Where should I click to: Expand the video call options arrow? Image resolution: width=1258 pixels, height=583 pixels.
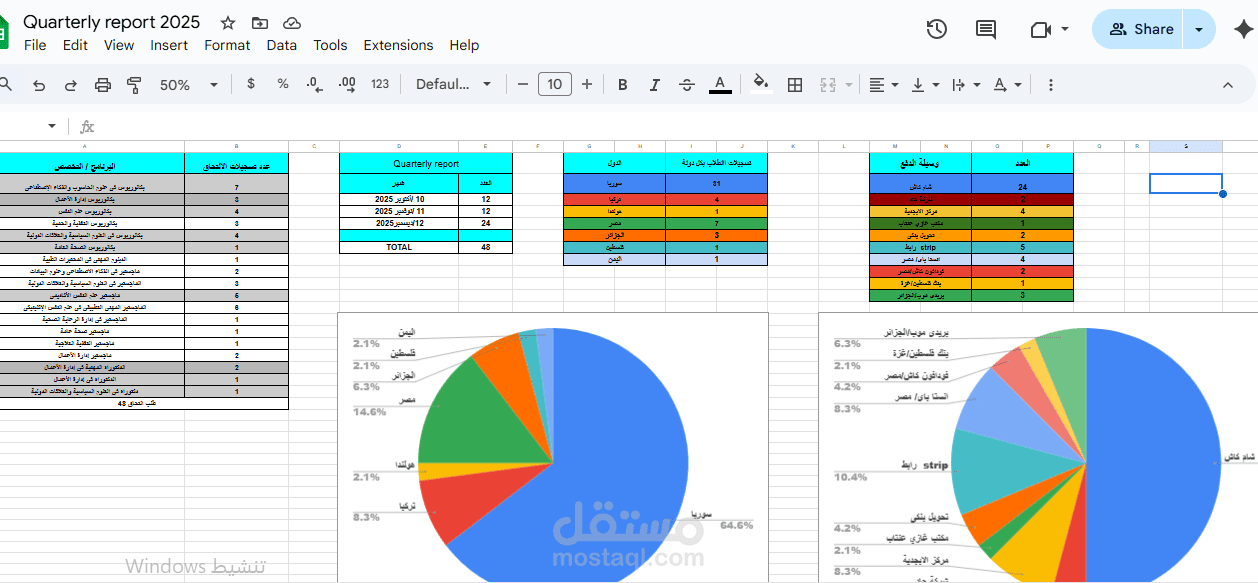click(1065, 29)
